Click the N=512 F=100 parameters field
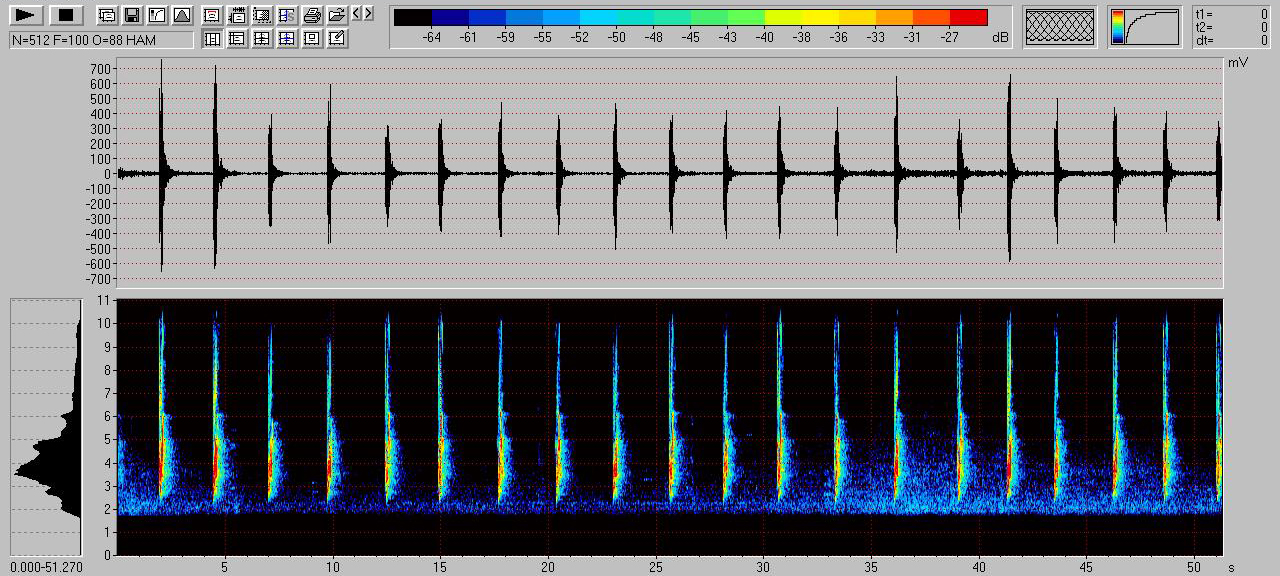Viewport: 1280px width, 576px height. 101,40
